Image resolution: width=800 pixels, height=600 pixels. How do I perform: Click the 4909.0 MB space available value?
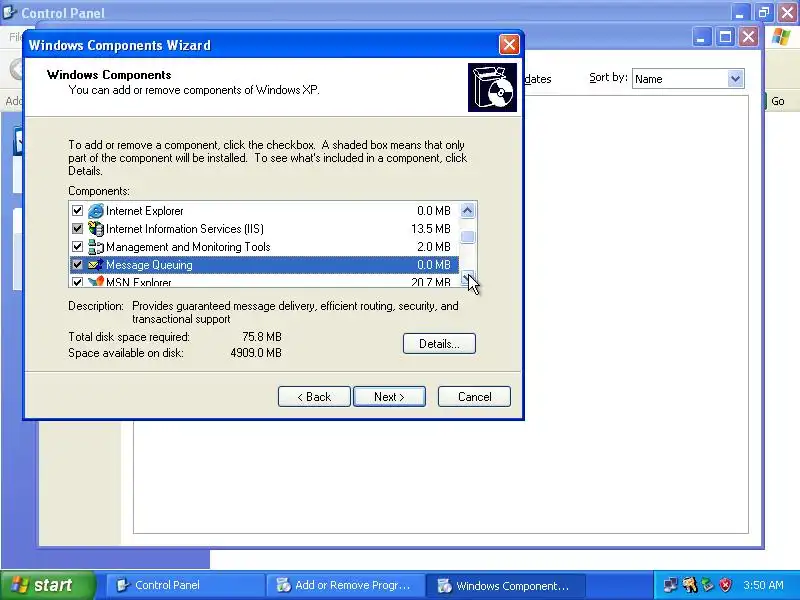(x=256, y=353)
